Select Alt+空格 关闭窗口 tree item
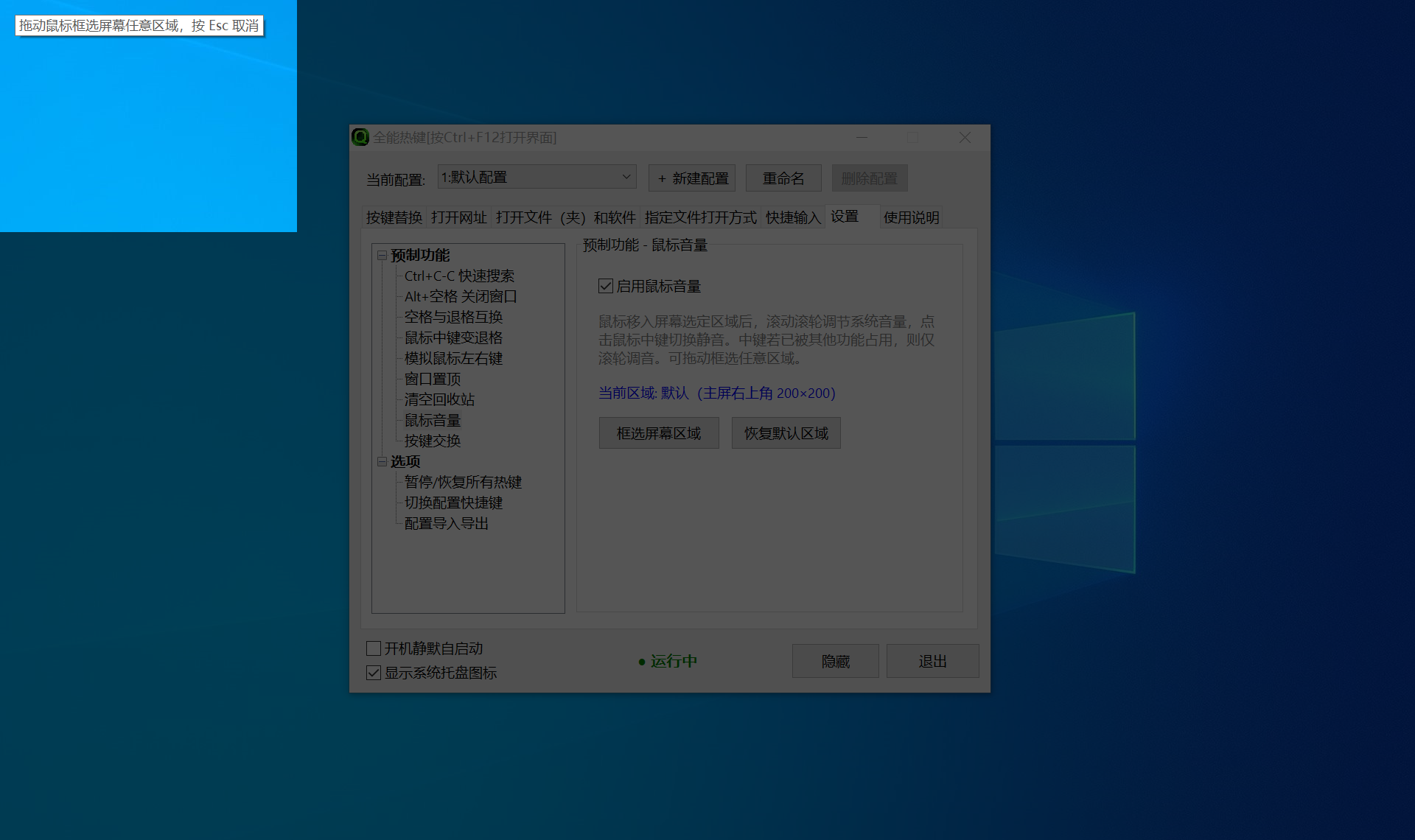 [461, 296]
